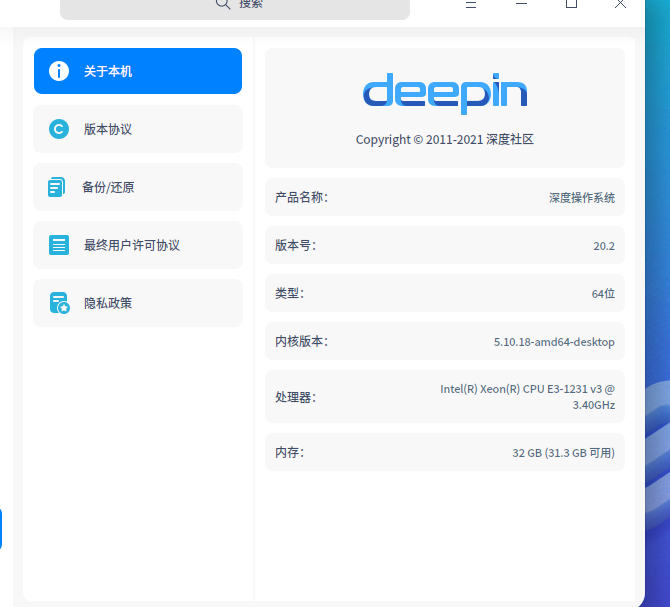
Task: Select 关于本机 menu item
Action: 138,71
